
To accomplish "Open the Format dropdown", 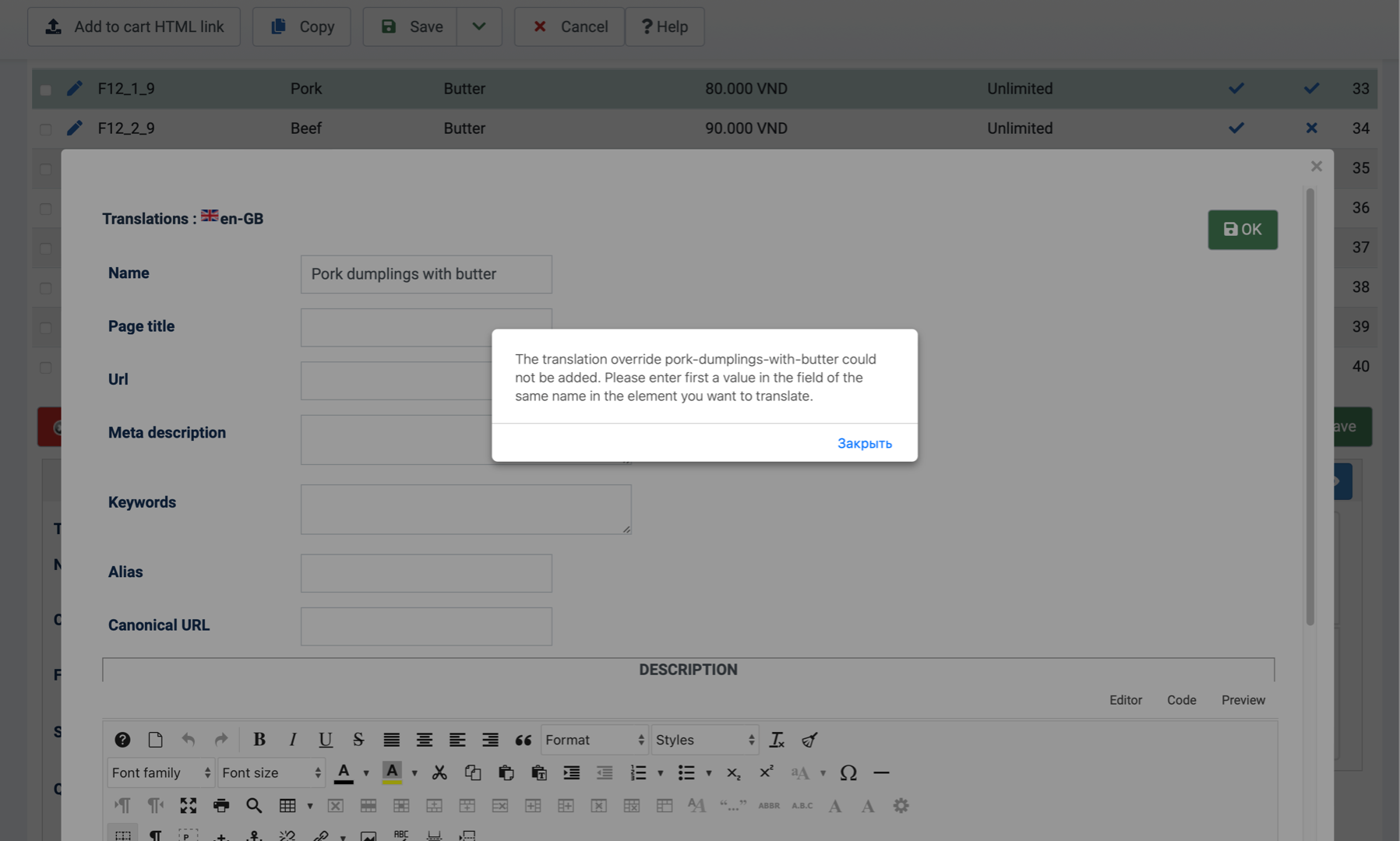I will [594, 740].
